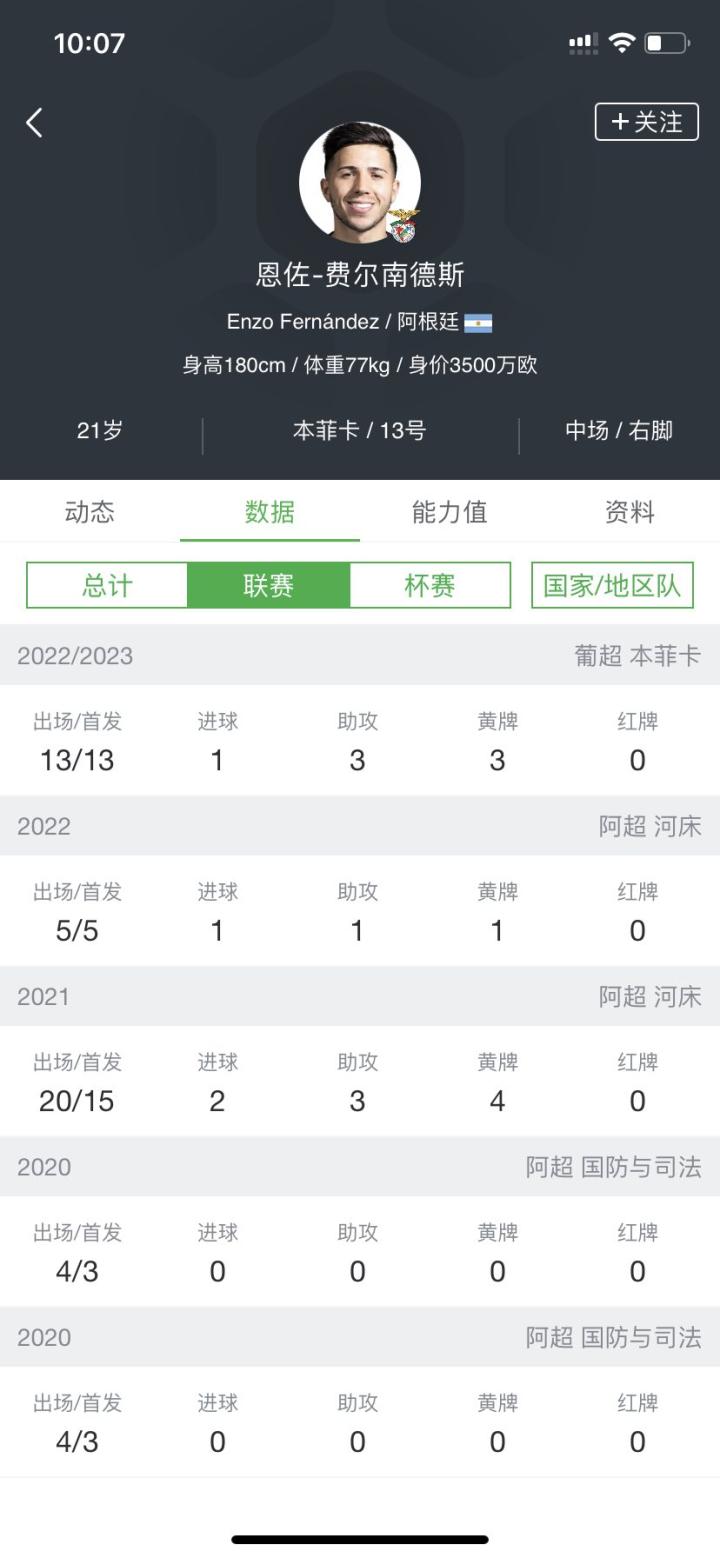Tap the 本菲卡 / 13号 club info
Image resolution: width=720 pixels, height=1558 pixels.
point(359,431)
